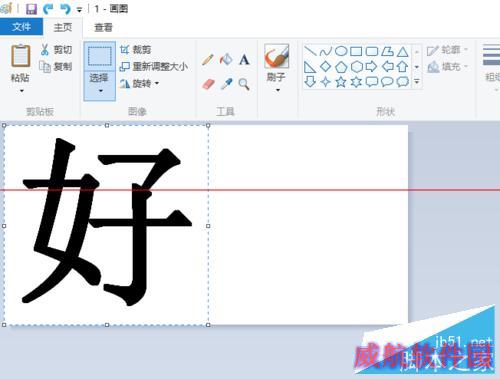The width and height of the screenshot is (500, 379).
Task: Select the straight Line shape
Action: coord(310,51)
